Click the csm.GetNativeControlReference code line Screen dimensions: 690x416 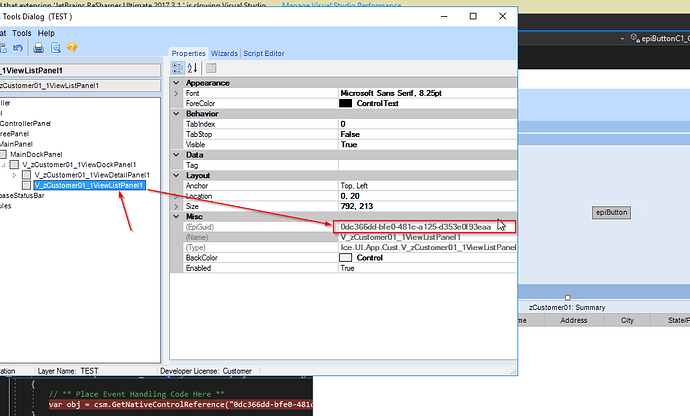click(x=180, y=405)
